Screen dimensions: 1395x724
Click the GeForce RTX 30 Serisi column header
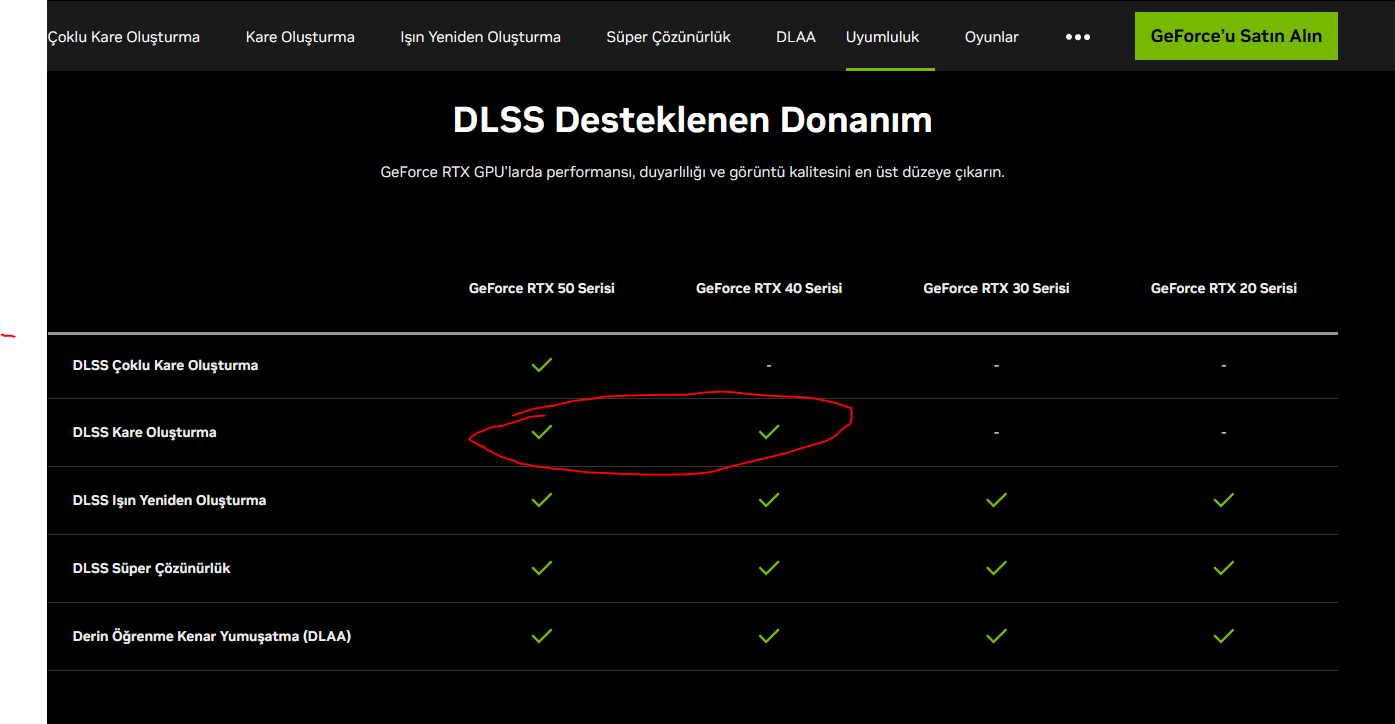tap(996, 288)
